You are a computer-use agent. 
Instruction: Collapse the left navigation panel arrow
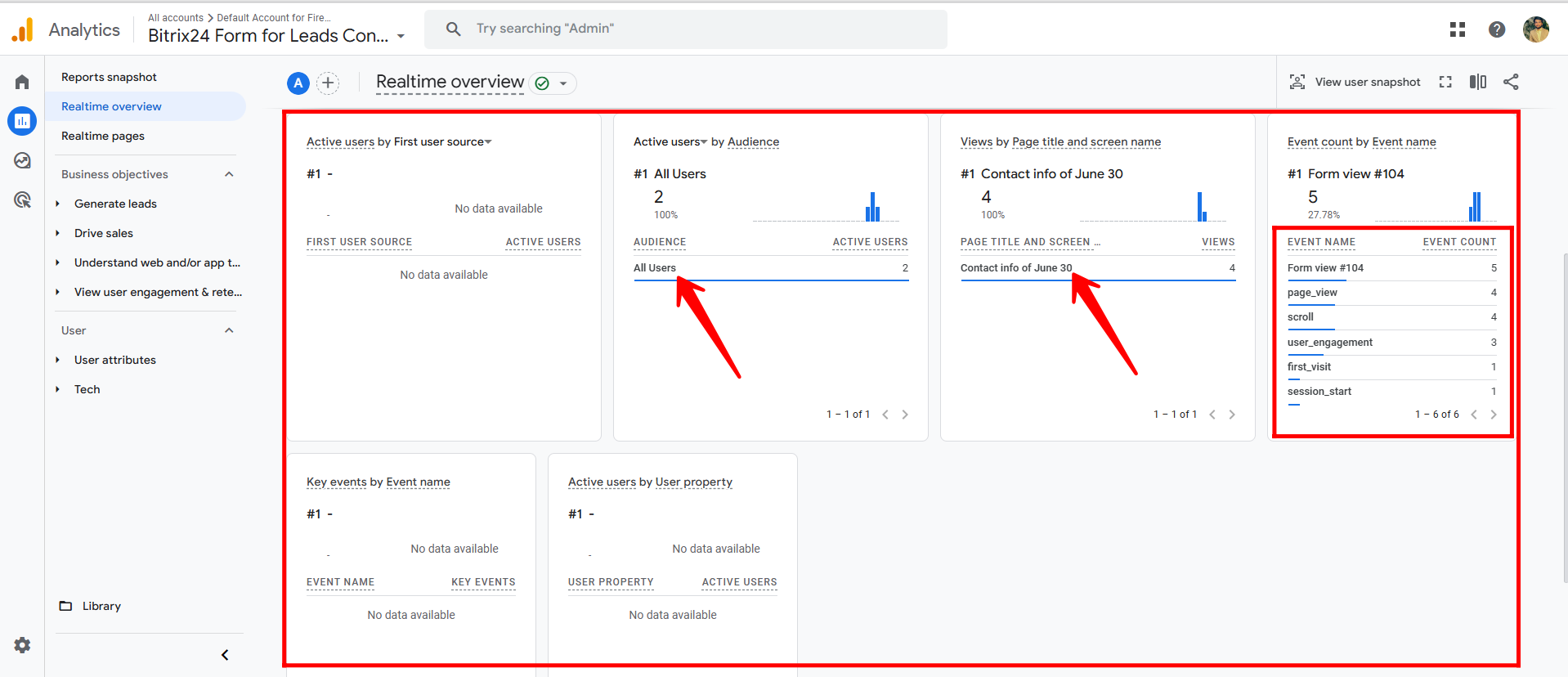coord(225,655)
